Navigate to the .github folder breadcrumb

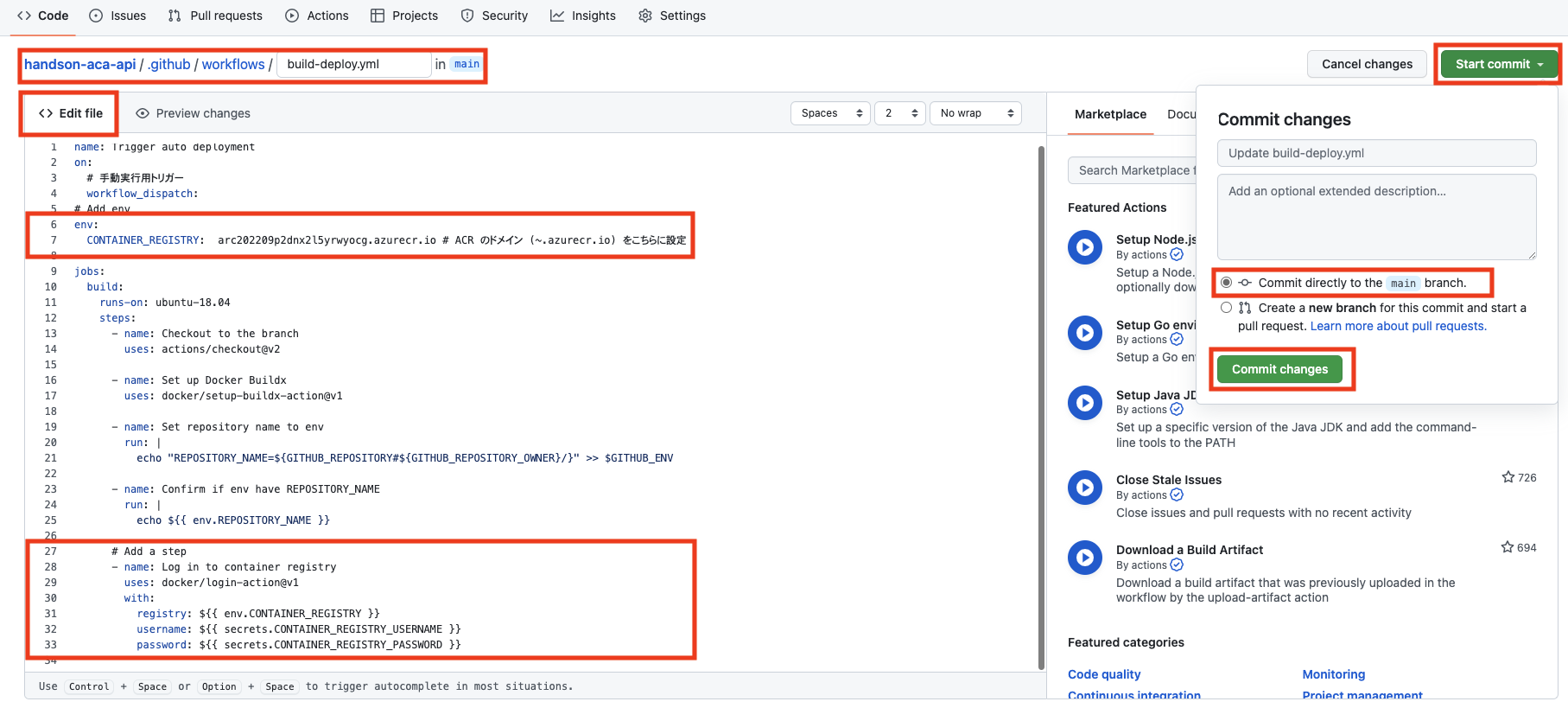pyautogui.click(x=169, y=64)
